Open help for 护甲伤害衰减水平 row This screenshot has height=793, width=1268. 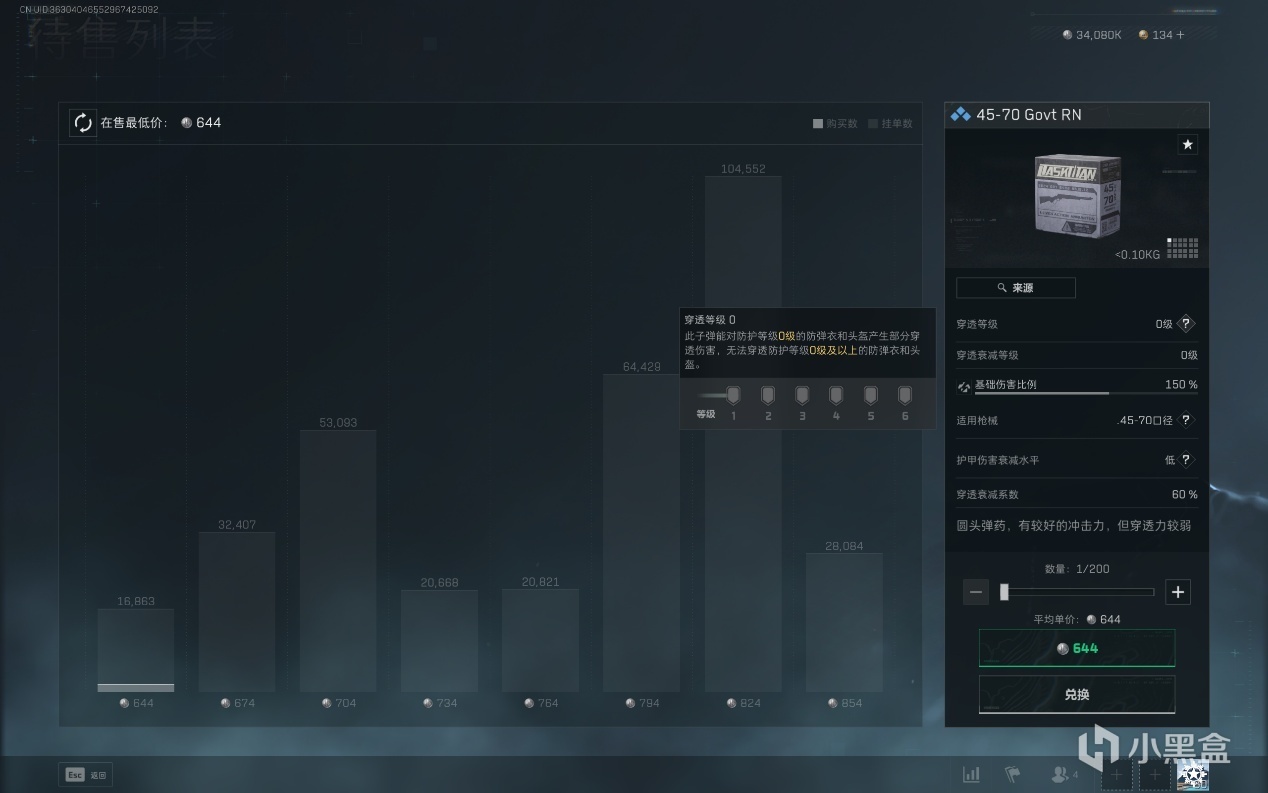(1186, 460)
